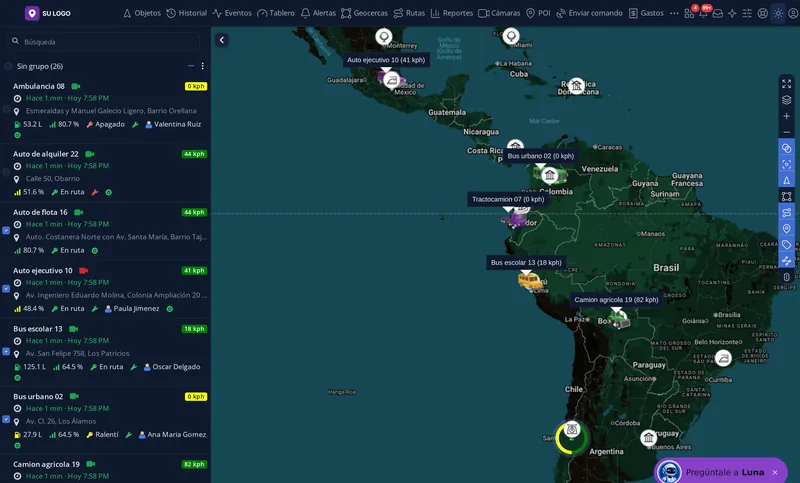Open the Reportes section
Image resolution: width=800 pixels, height=483 pixels.
coord(452,13)
